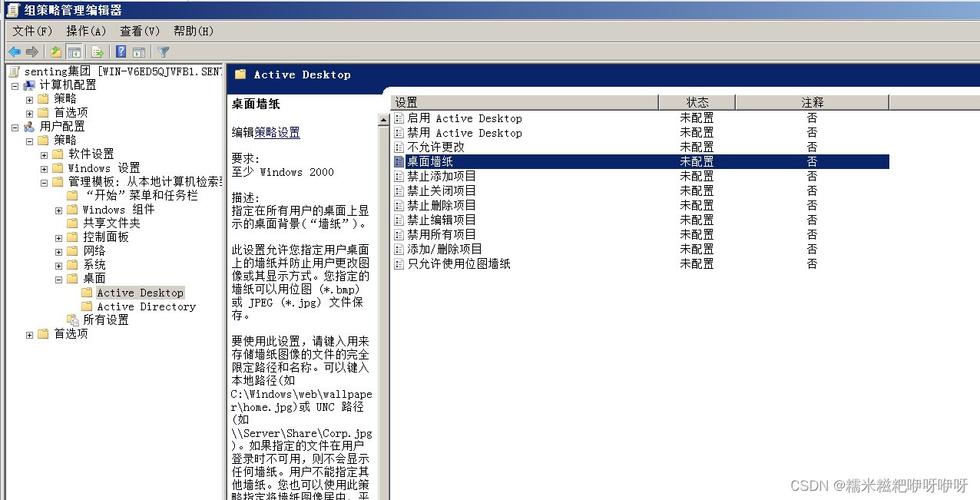Viewport: 980px width, 500px height.
Task: Collapse the 桌面 tree node
Action: 58,279
